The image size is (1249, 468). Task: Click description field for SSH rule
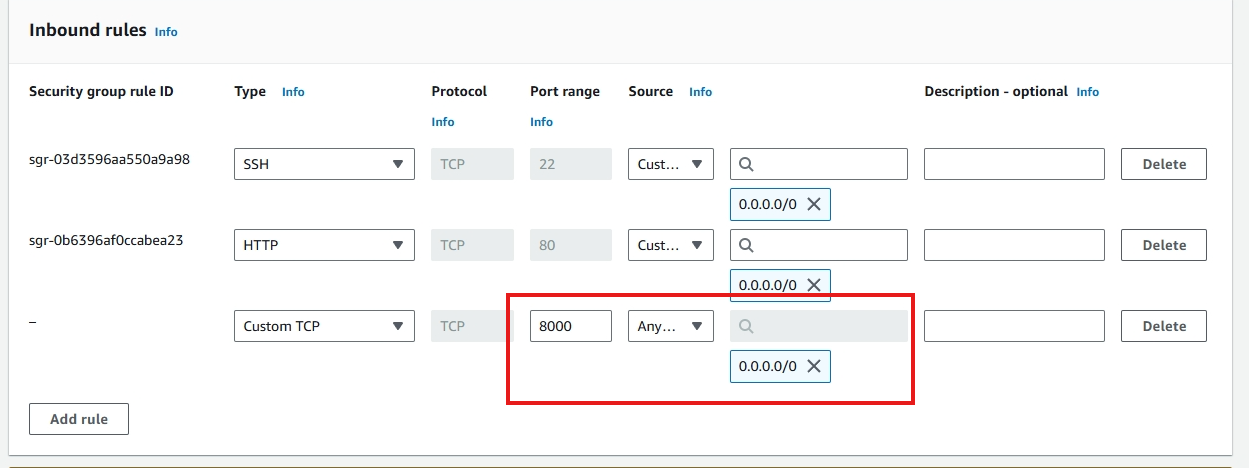[x=1014, y=164]
